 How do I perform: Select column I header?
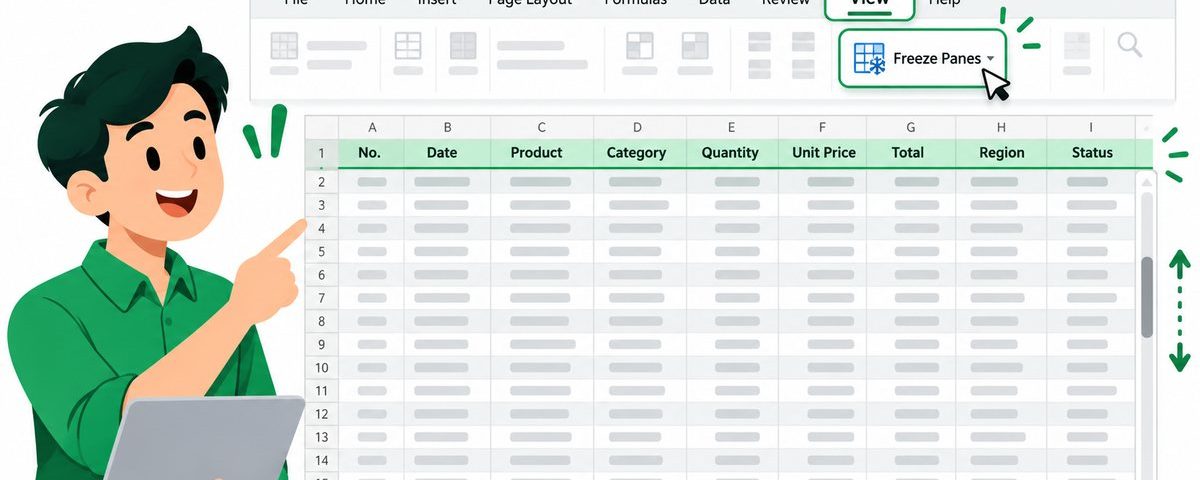click(1091, 127)
